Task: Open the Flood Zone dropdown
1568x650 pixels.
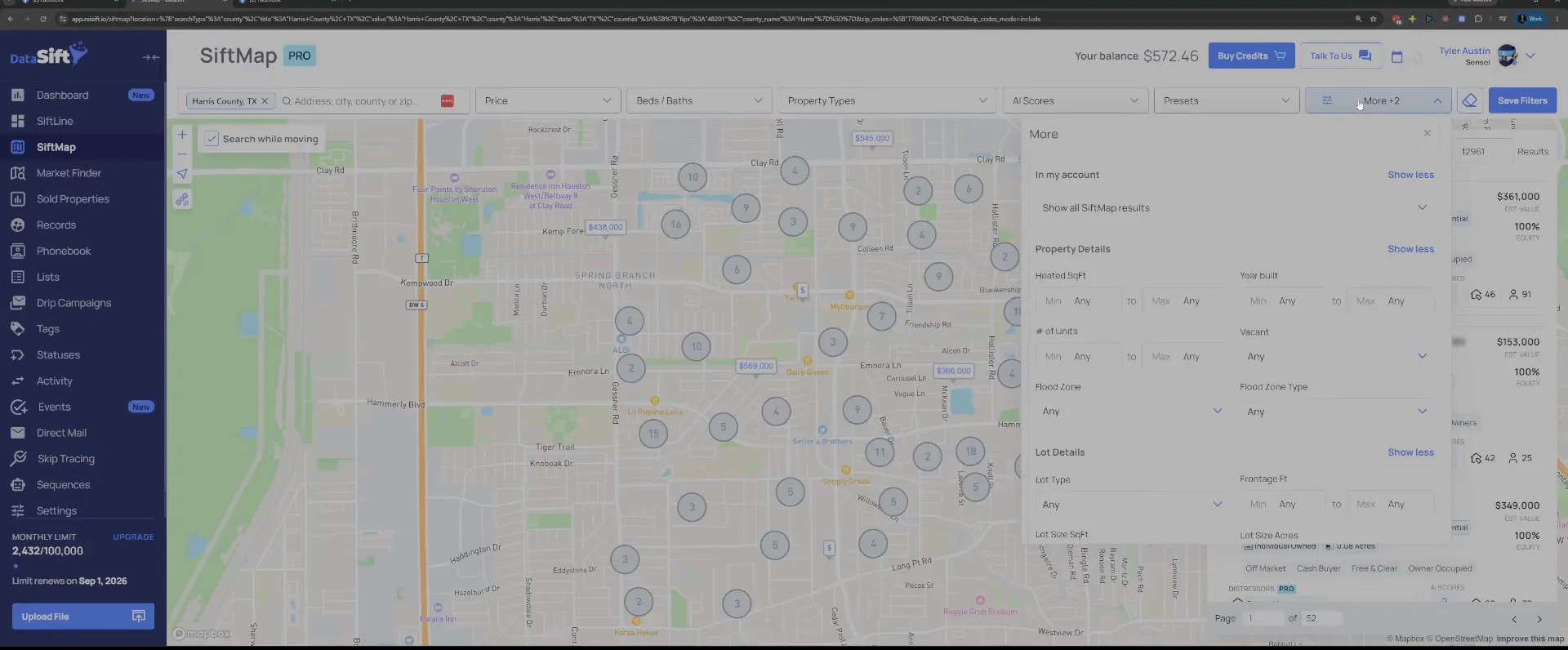Action: (1132, 411)
